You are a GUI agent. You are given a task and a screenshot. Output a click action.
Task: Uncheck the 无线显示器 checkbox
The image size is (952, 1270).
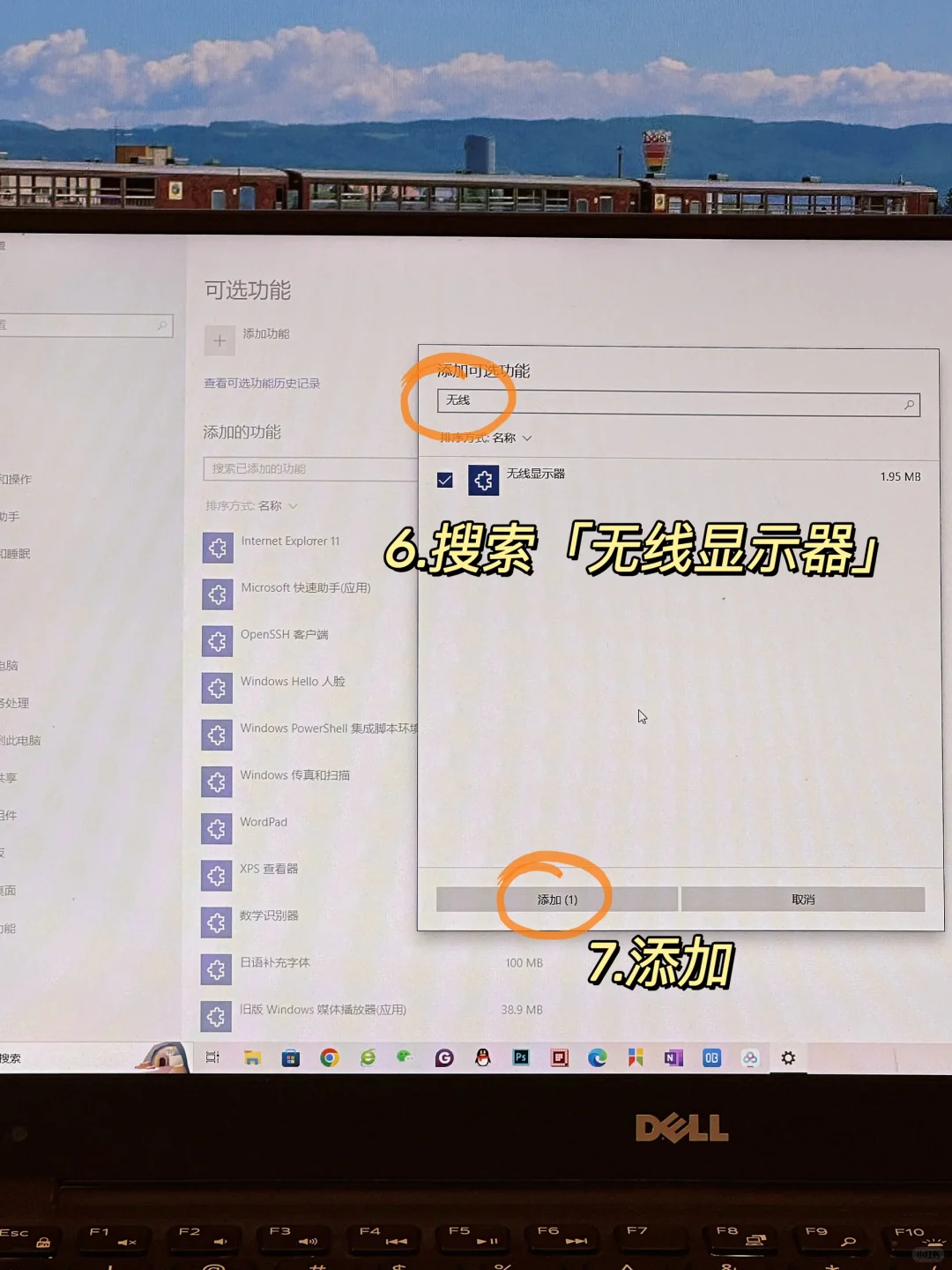(444, 479)
